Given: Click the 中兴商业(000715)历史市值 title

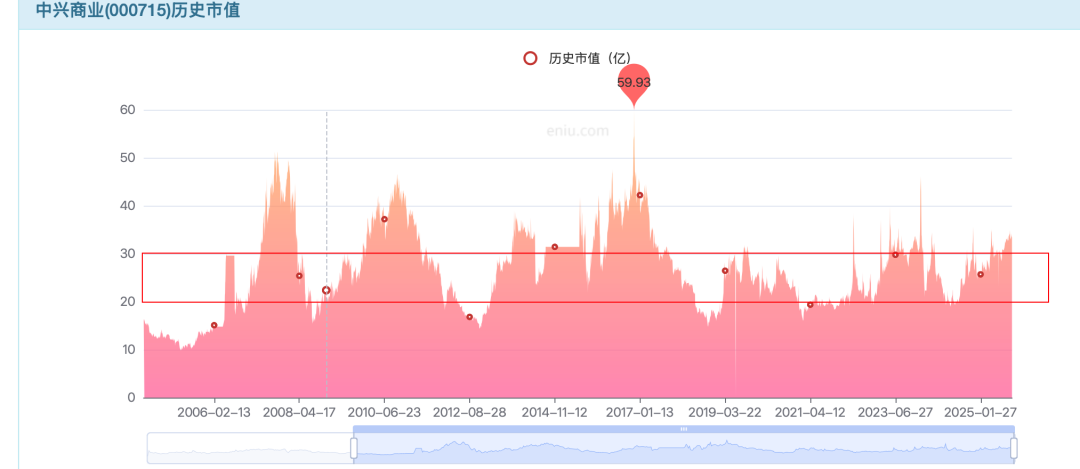Looking at the screenshot, I should pyautogui.click(x=138, y=10).
